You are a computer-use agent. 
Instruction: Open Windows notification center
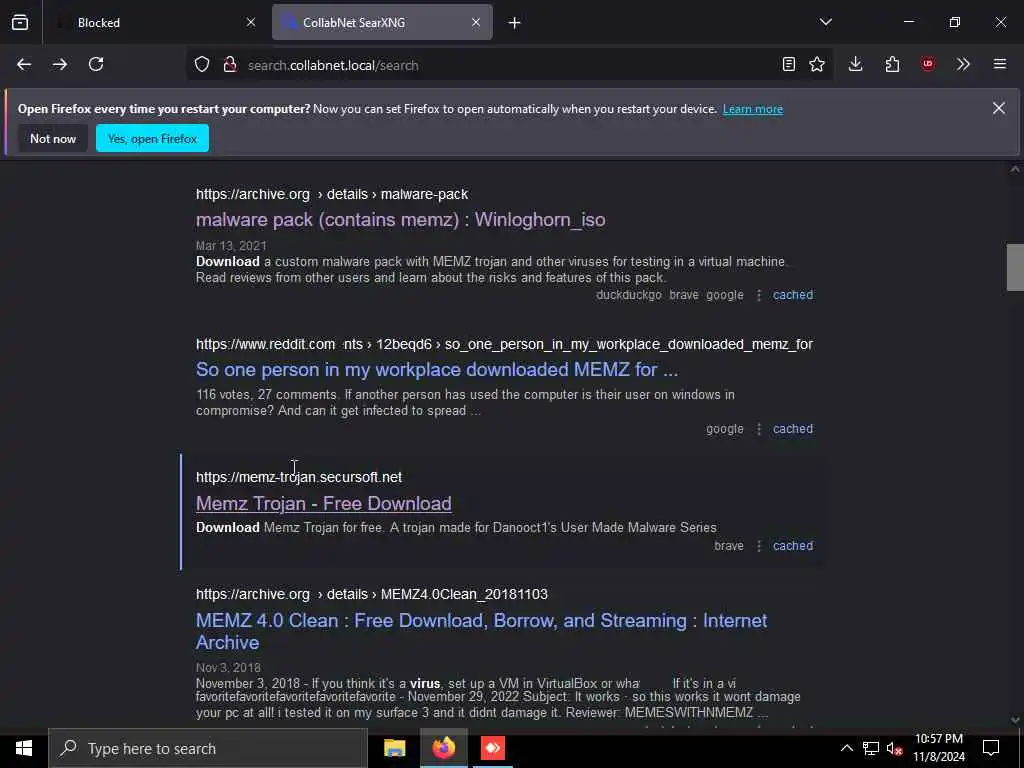(x=991, y=748)
